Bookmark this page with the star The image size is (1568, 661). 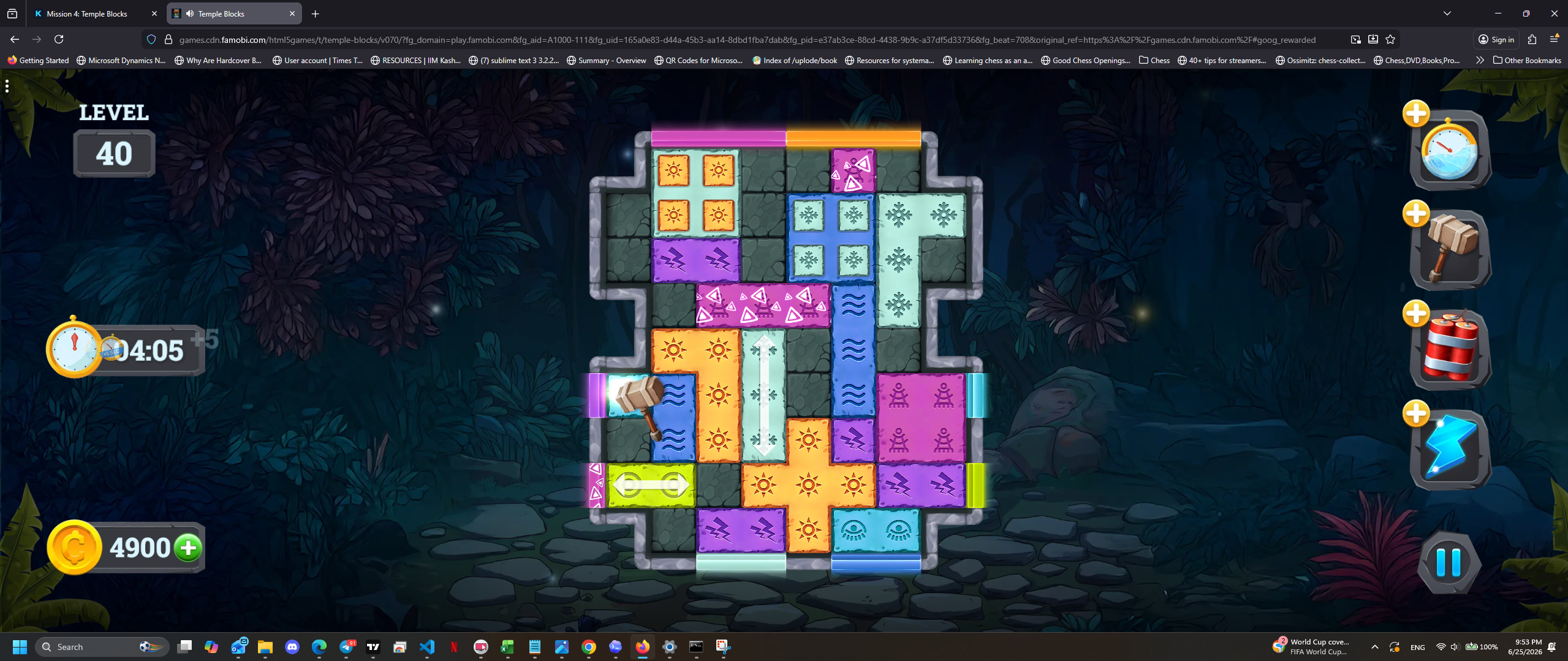(x=1390, y=39)
